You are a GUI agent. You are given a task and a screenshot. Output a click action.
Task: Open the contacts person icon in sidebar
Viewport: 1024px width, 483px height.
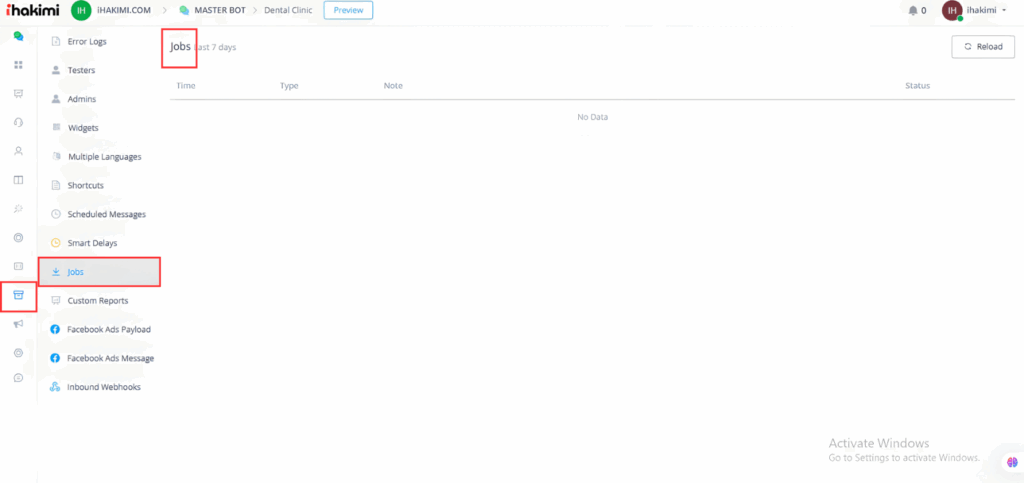point(18,152)
